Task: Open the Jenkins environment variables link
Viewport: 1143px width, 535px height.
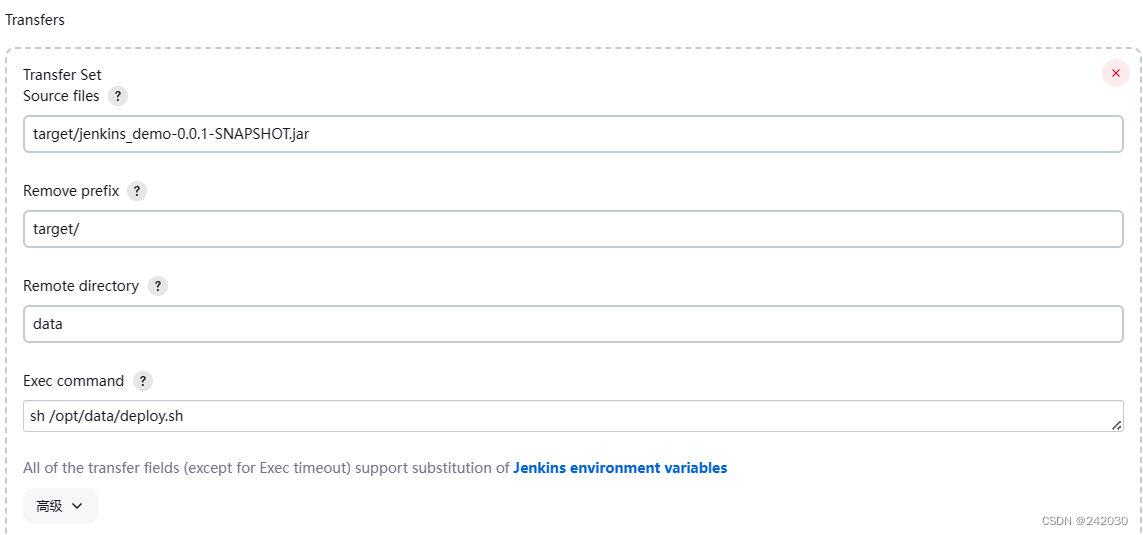Action: pos(620,468)
